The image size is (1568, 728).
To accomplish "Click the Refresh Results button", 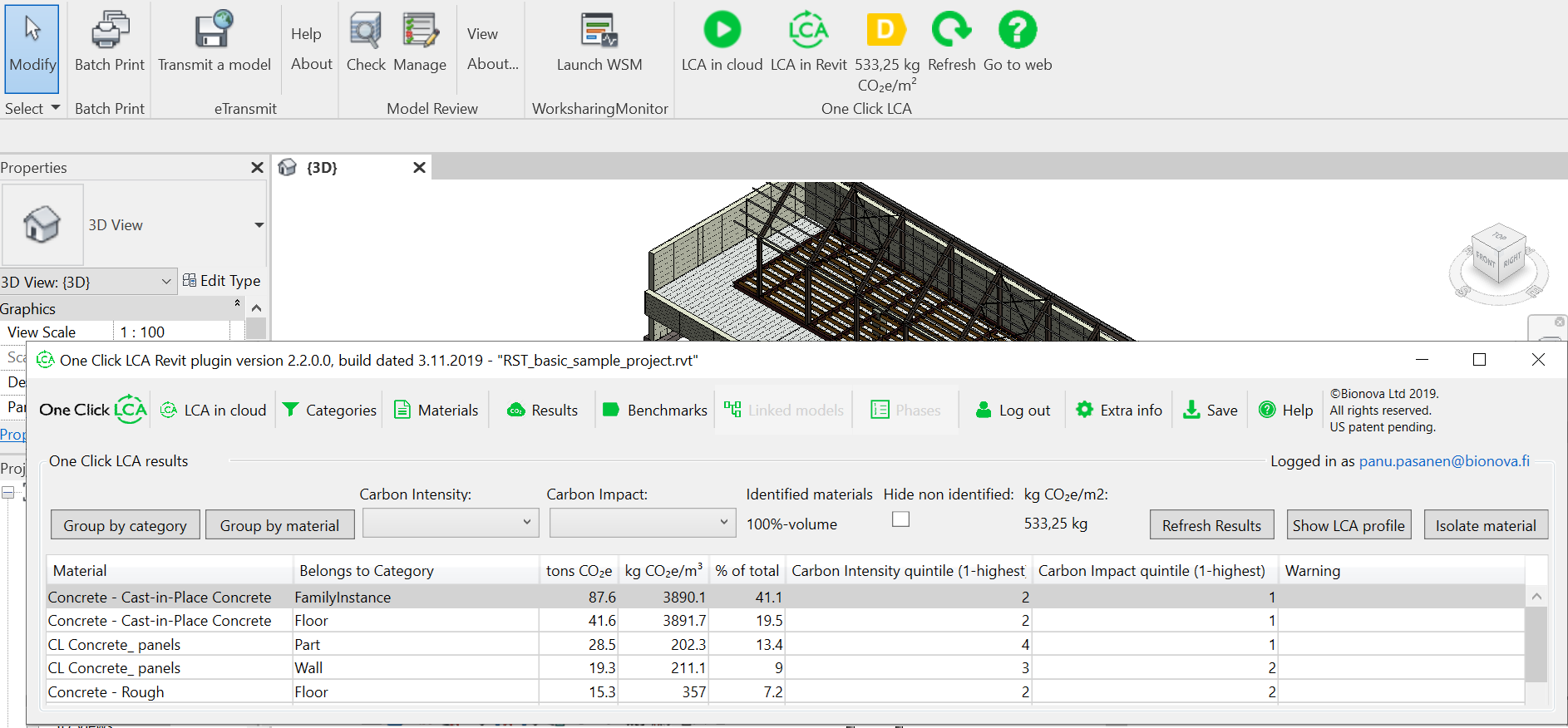I will (x=1211, y=525).
